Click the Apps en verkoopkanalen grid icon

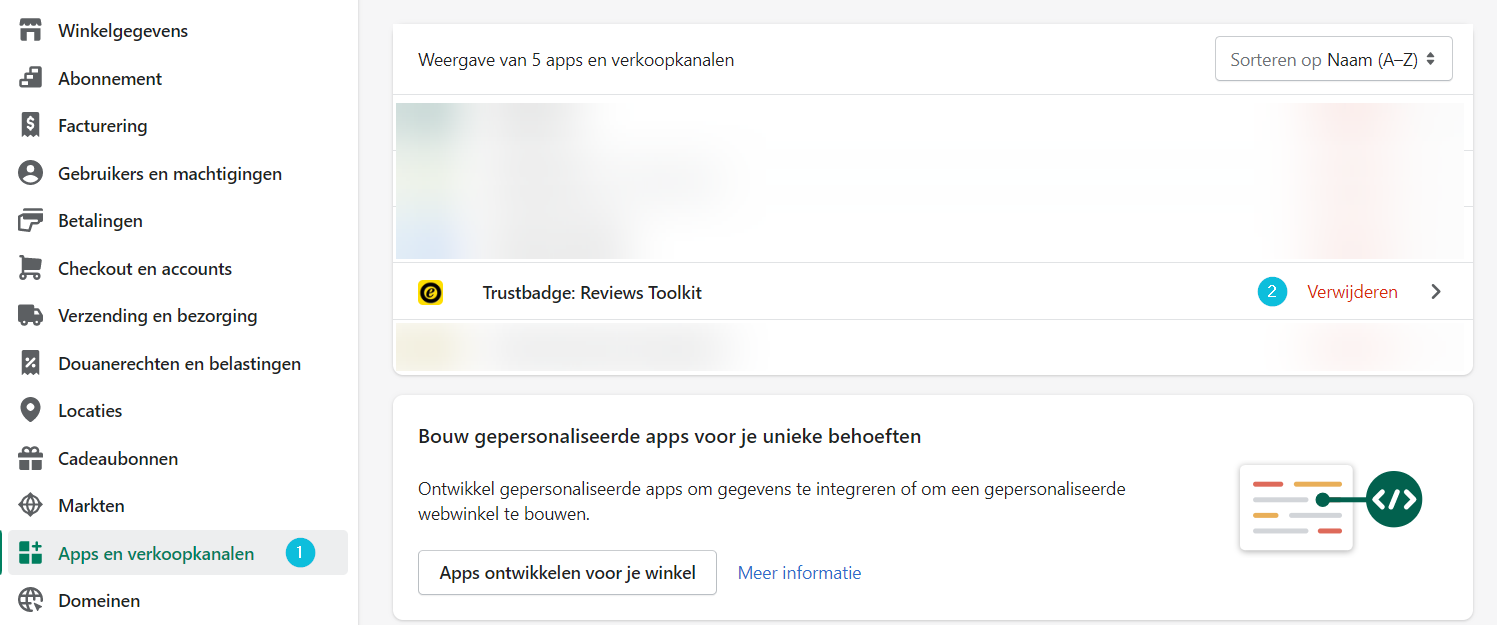pos(31,553)
